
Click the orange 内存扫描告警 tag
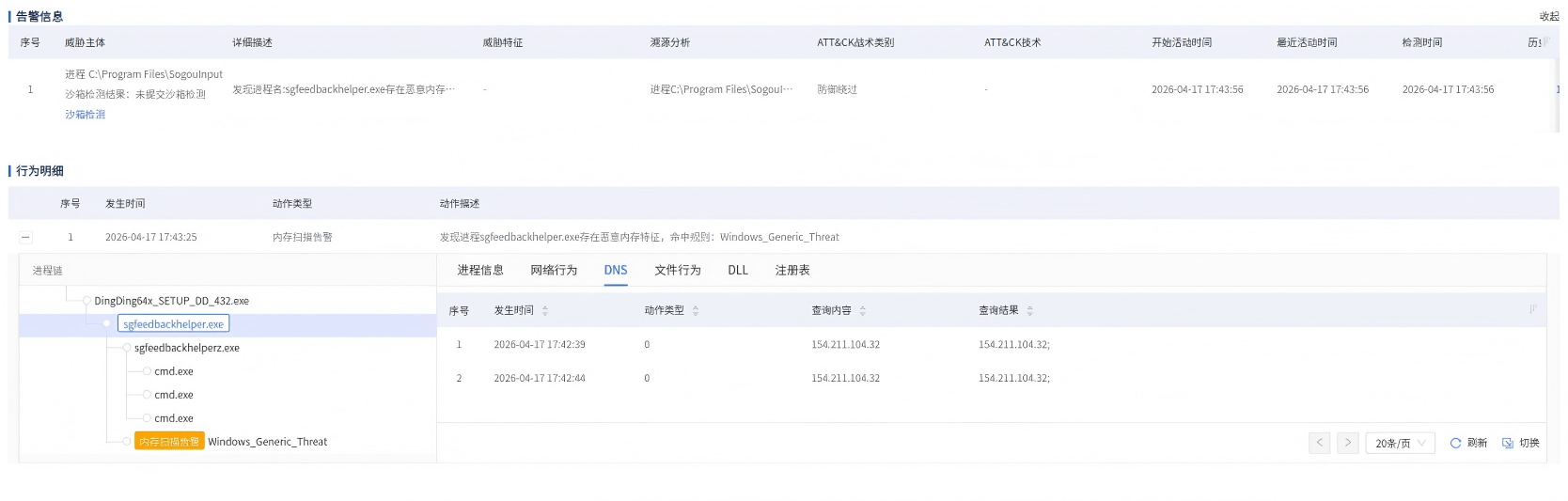pyautogui.click(x=169, y=442)
